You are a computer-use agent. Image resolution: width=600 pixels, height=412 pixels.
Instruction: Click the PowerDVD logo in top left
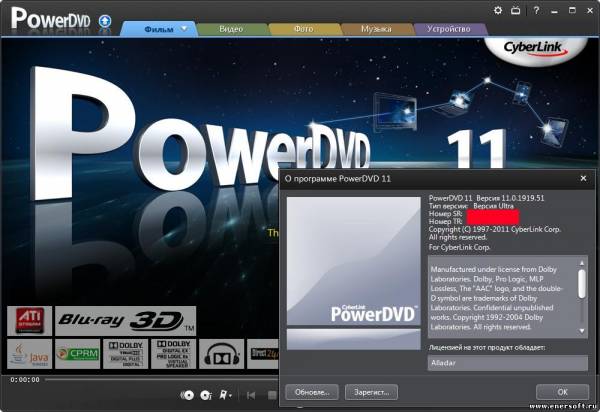51,20
